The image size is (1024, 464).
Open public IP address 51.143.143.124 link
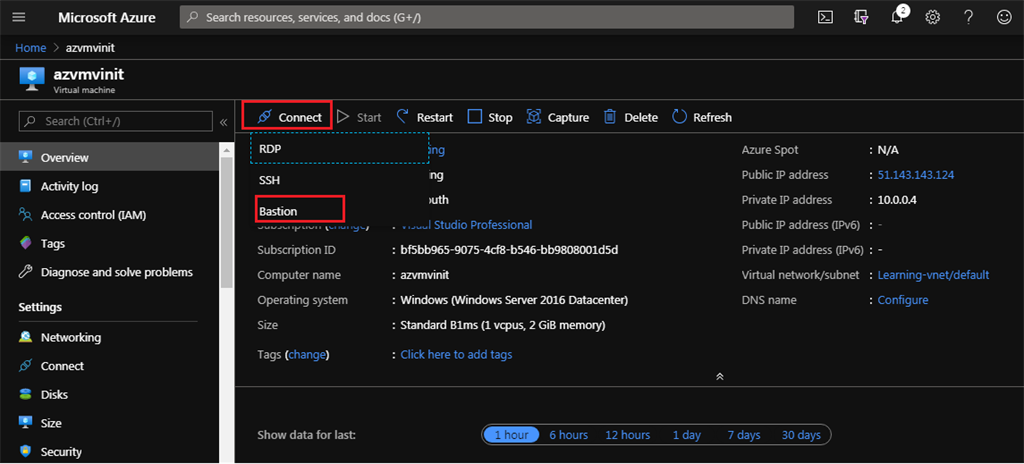pyautogui.click(x=916, y=174)
